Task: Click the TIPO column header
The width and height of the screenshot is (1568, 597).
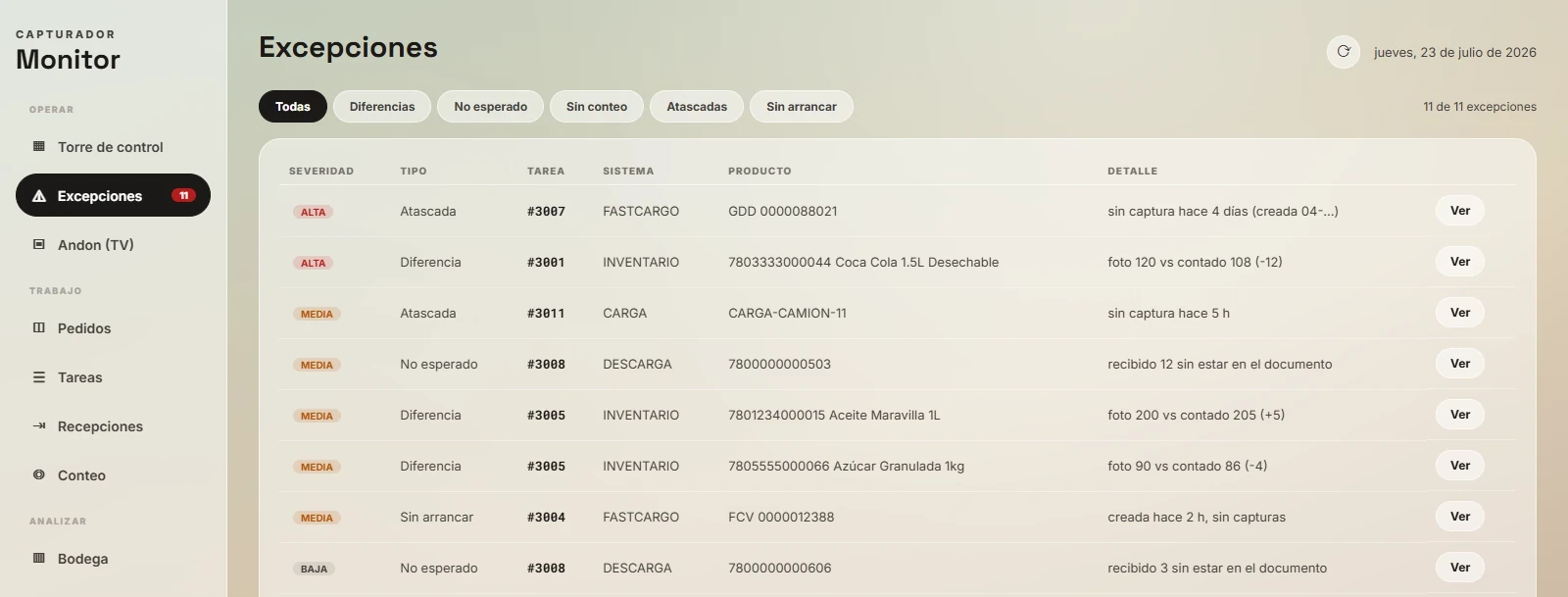Action: tap(414, 171)
